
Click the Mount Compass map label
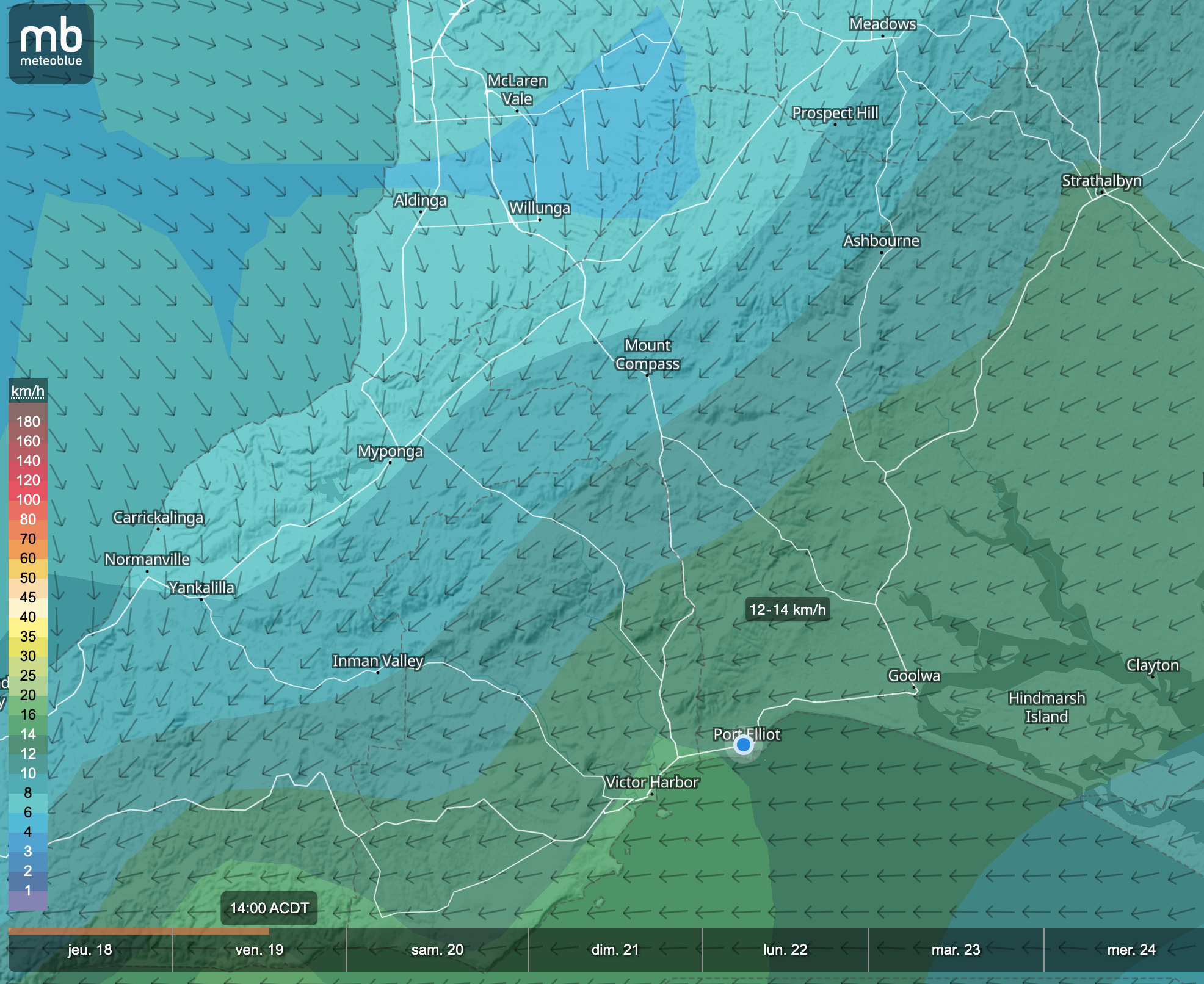647,355
